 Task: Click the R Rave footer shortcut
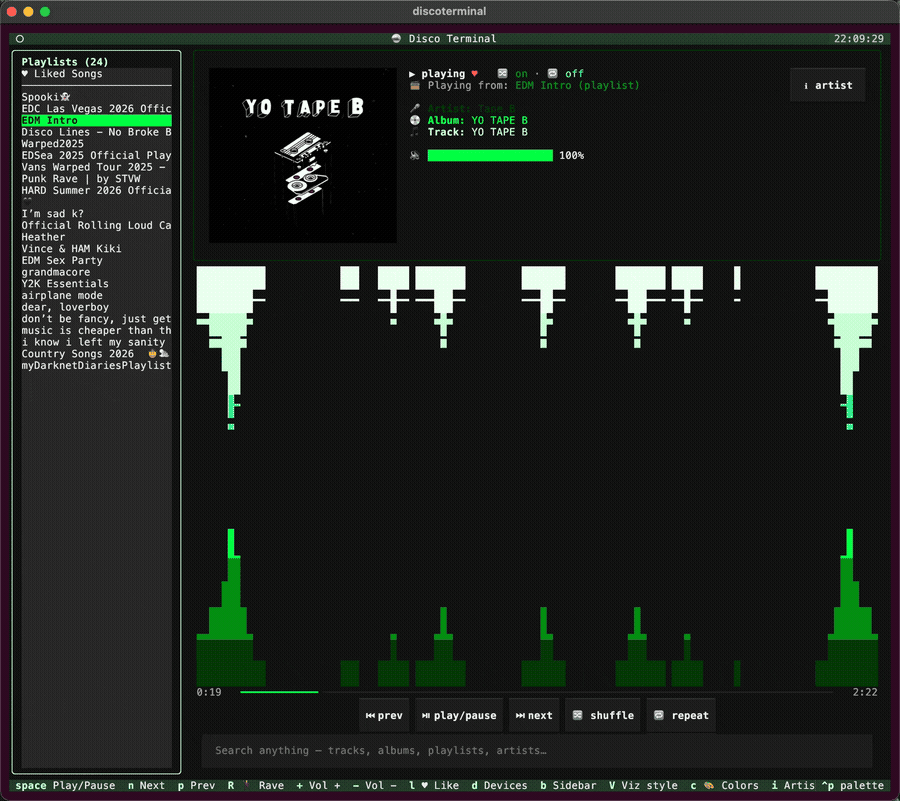coord(256,786)
